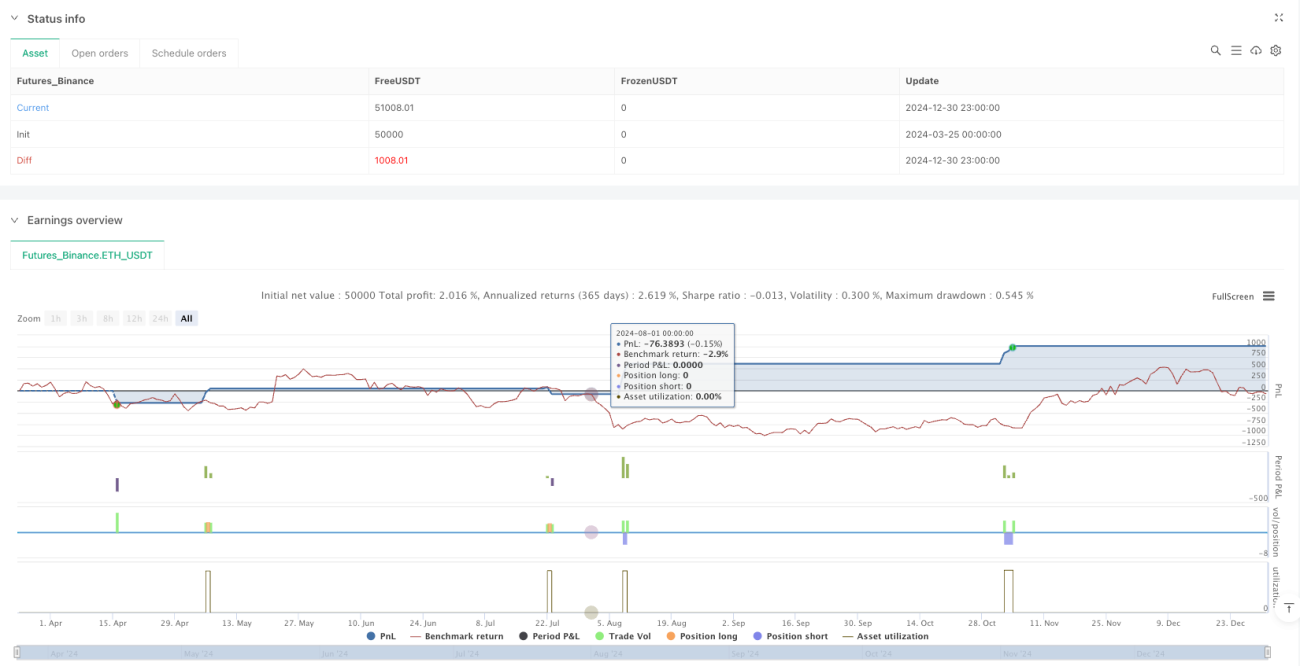Click the upload arrow icon at the chart's bottom right

pyautogui.click(x=1289, y=608)
